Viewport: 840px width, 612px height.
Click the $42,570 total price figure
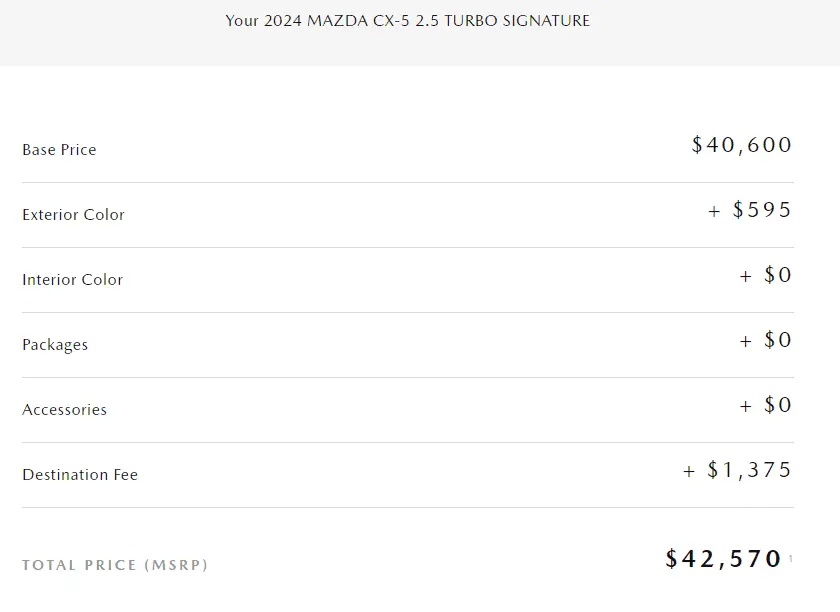coord(723,559)
